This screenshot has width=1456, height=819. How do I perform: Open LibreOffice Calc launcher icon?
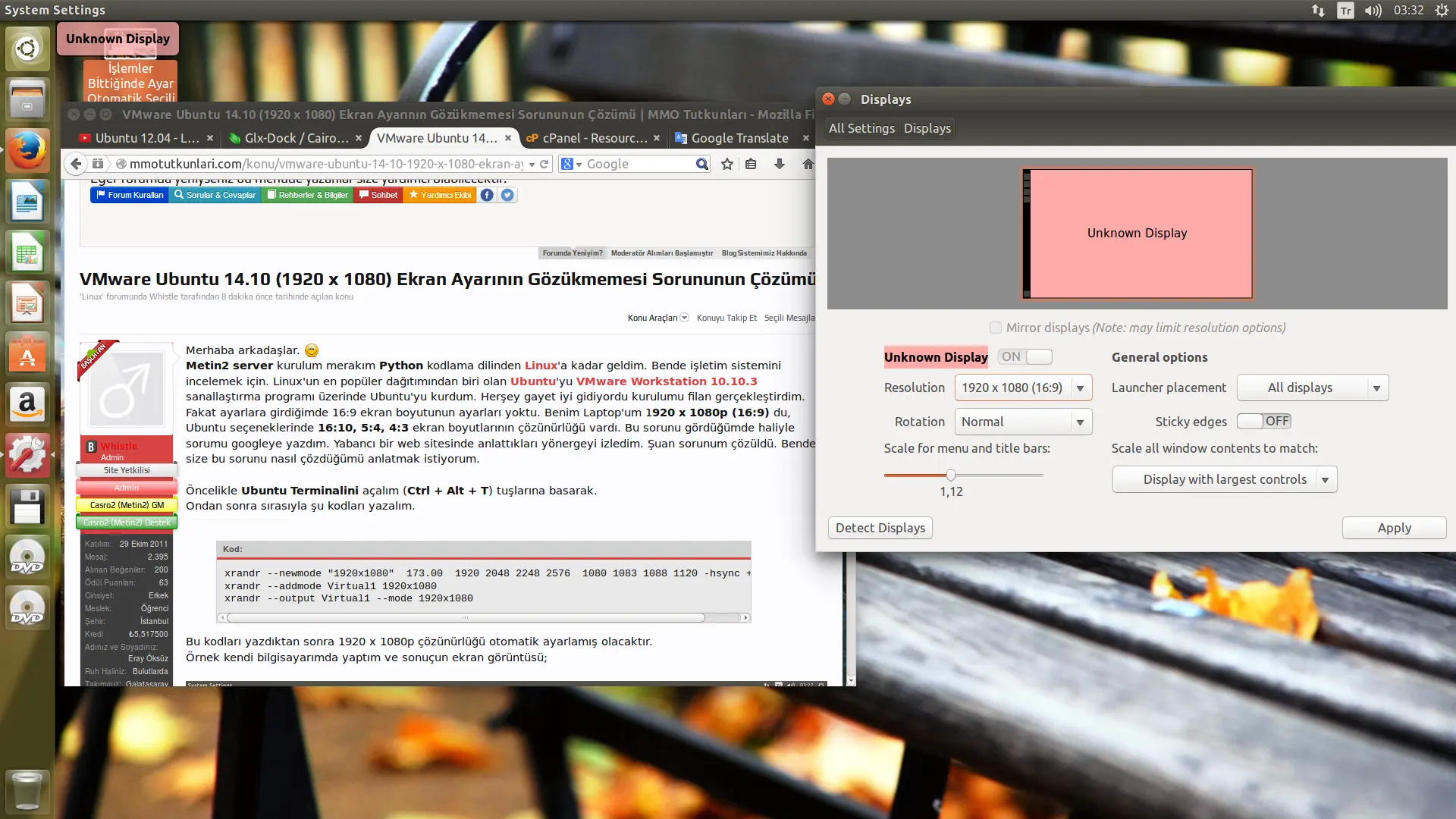(27, 252)
